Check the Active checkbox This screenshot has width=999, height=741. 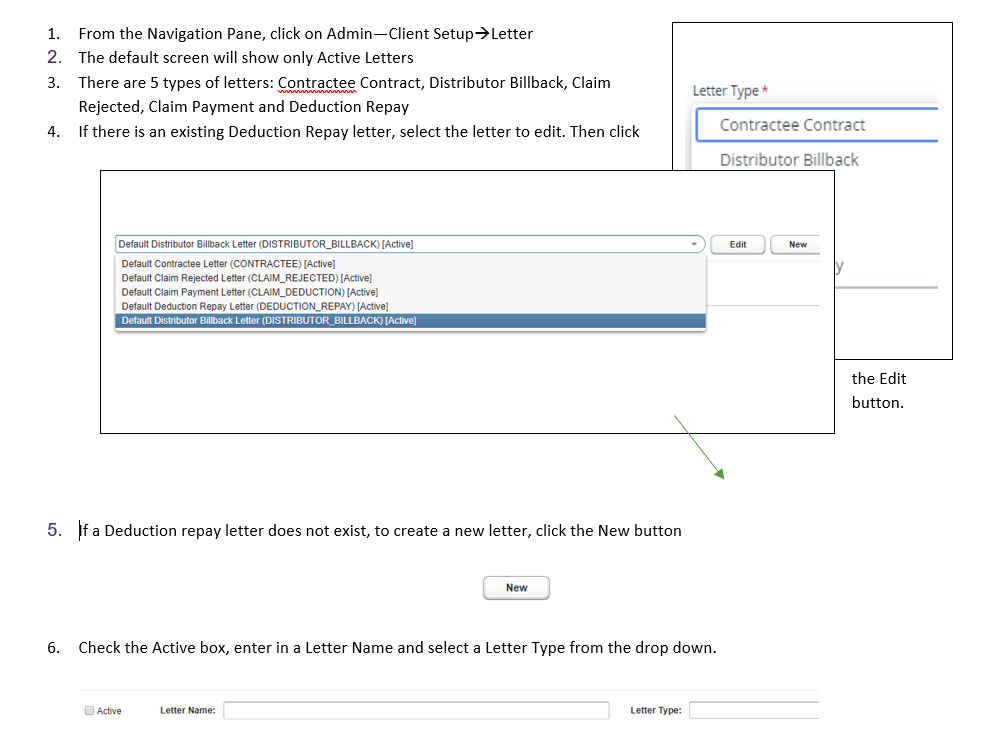(89, 711)
